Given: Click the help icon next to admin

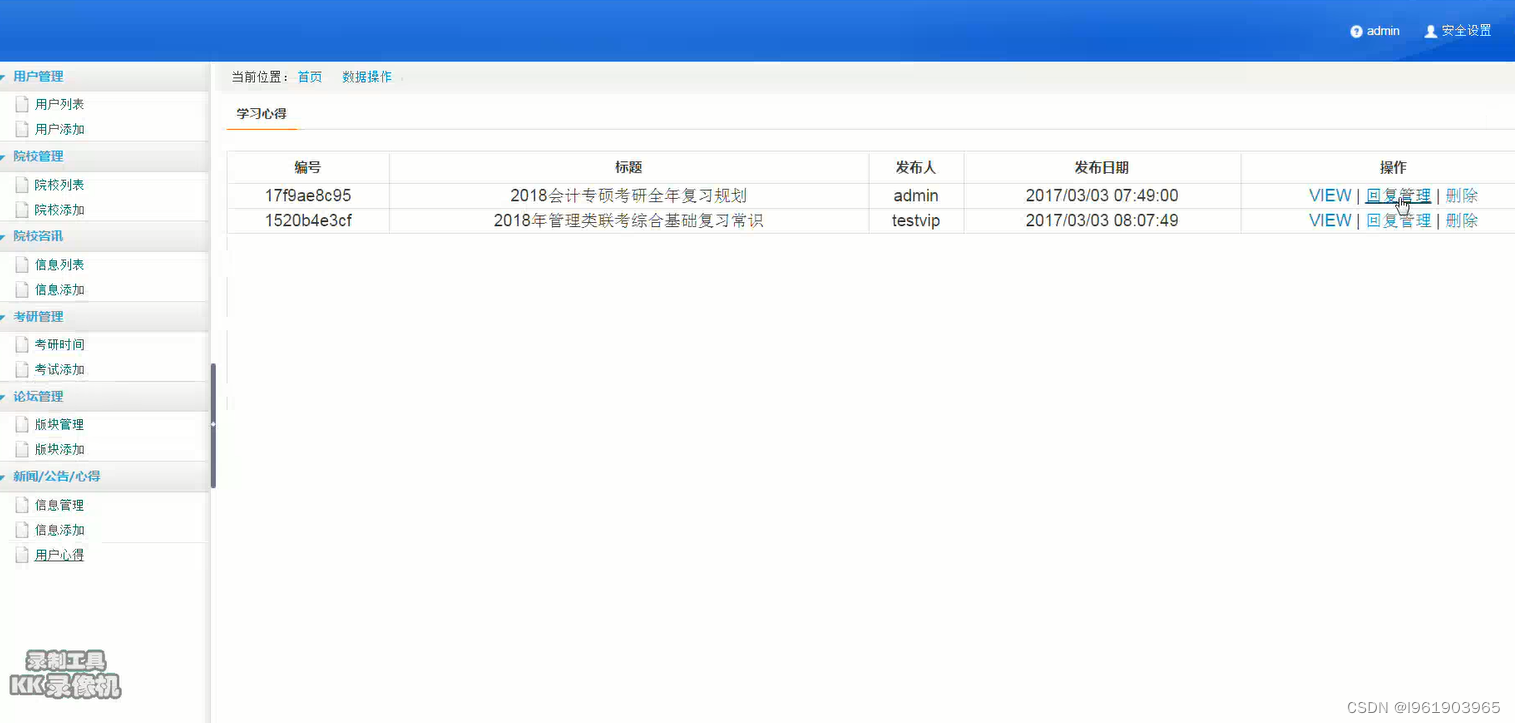Looking at the screenshot, I should pyautogui.click(x=1356, y=31).
